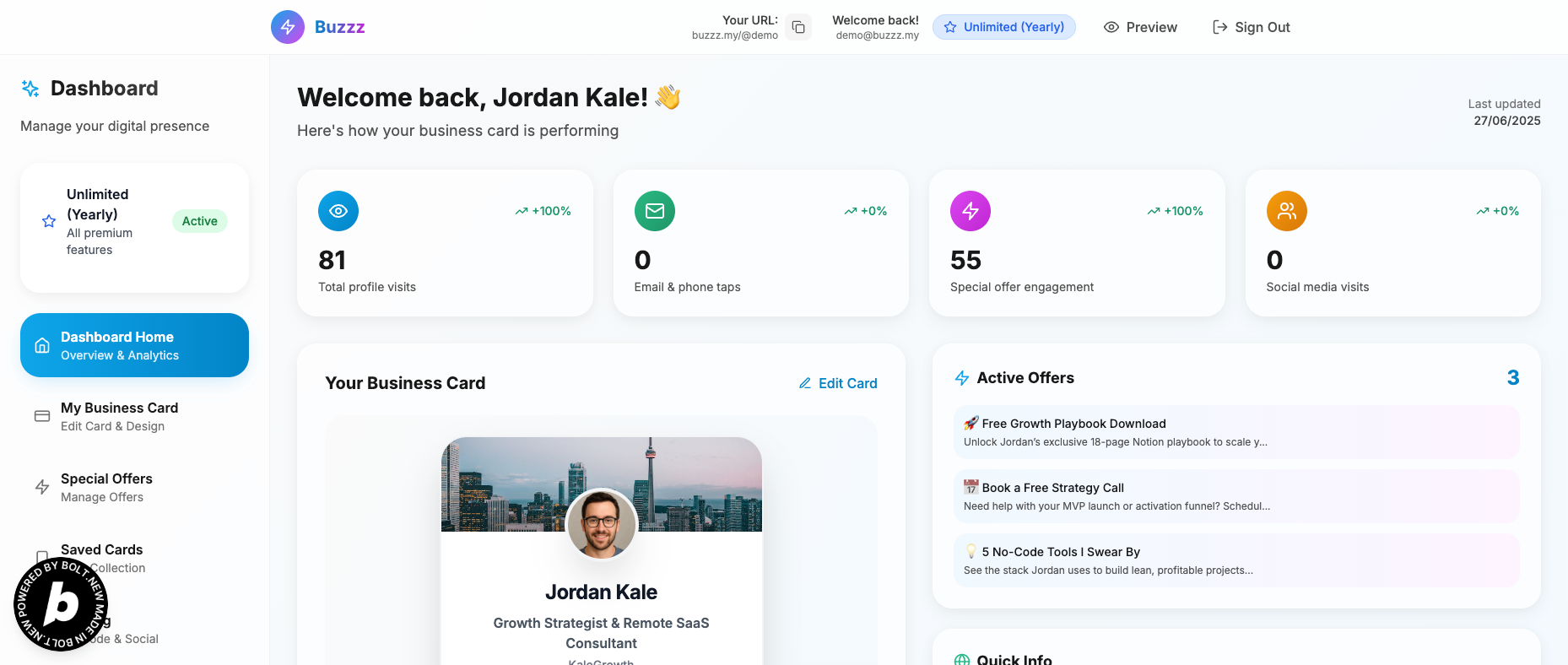Screen dimensions: 1568x665
Task: Open My Business Card section
Action: tap(134, 416)
